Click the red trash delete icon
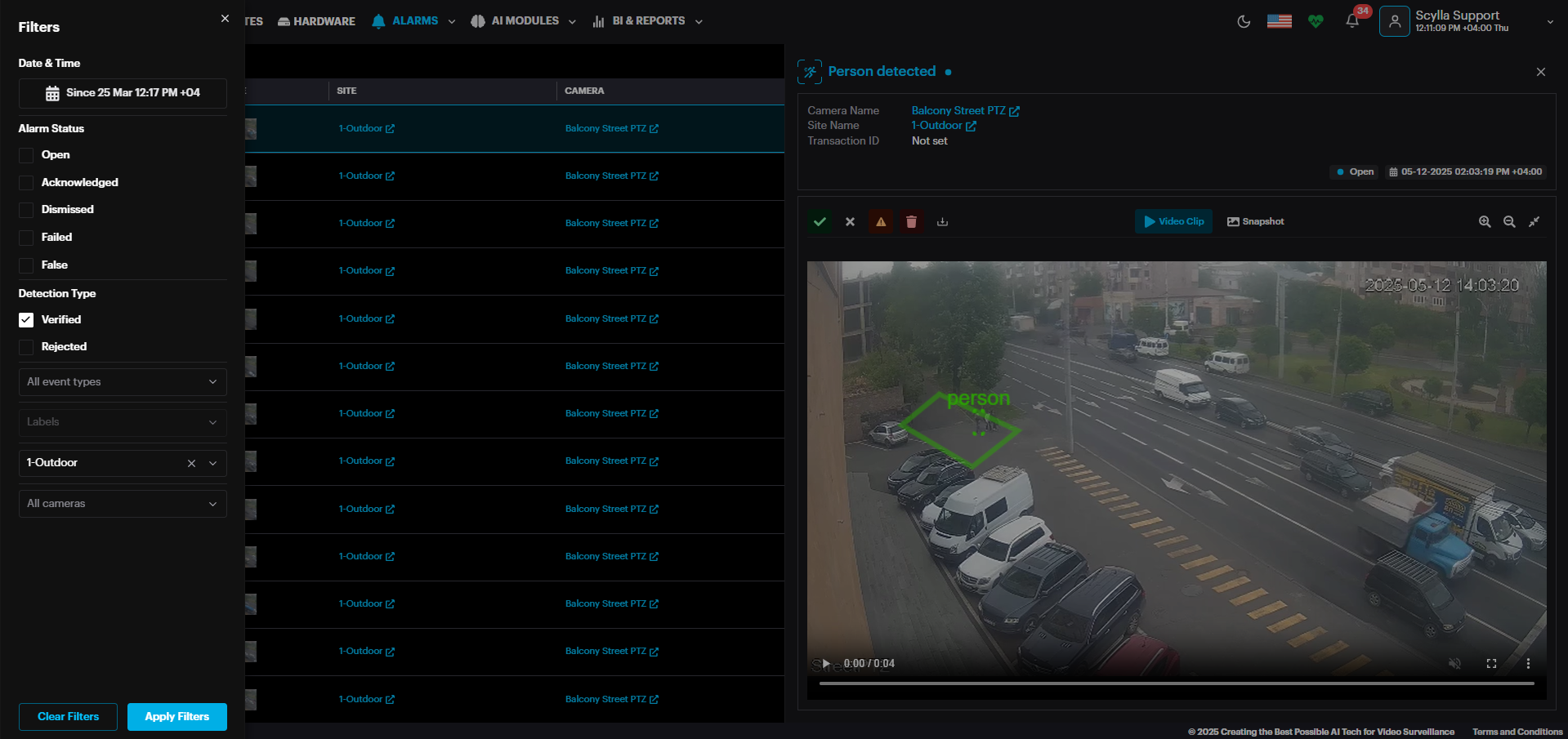Image resolution: width=1568 pixels, height=739 pixels. coord(911,221)
